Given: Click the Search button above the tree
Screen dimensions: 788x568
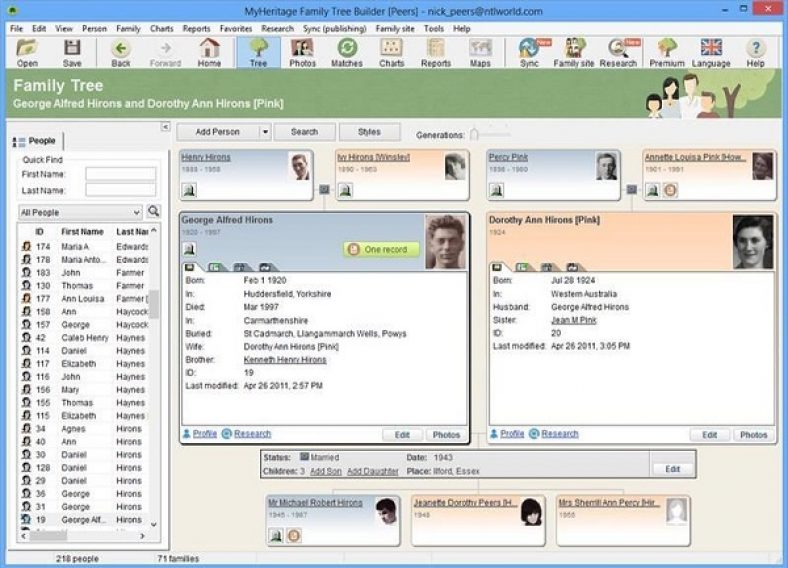Looking at the screenshot, I should [304, 132].
